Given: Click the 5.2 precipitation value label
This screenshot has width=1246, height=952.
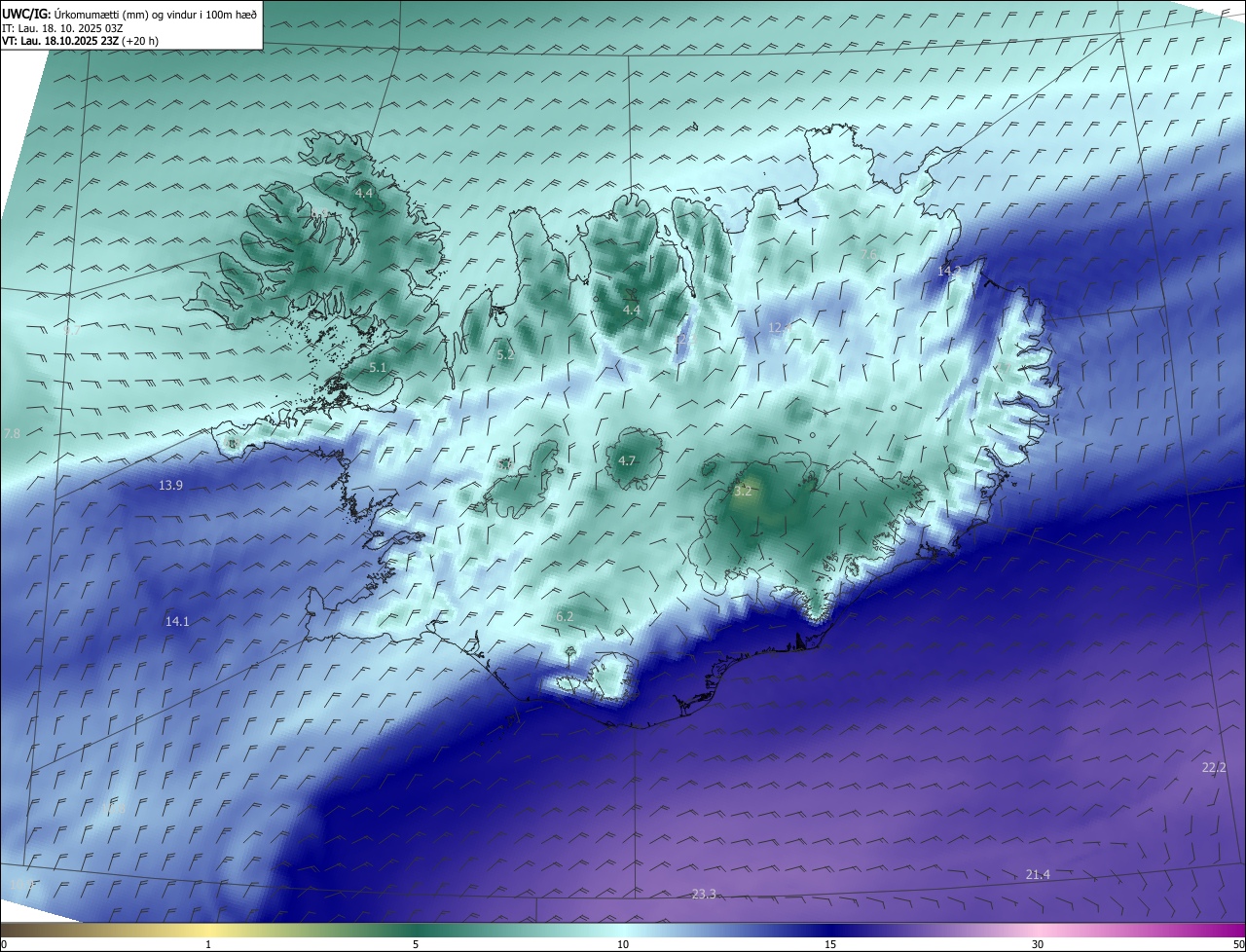Looking at the screenshot, I should click(505, 355).
